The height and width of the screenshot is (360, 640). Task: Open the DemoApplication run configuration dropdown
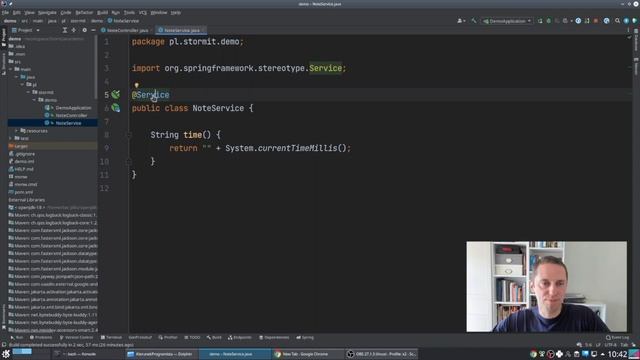pos(507,21)
